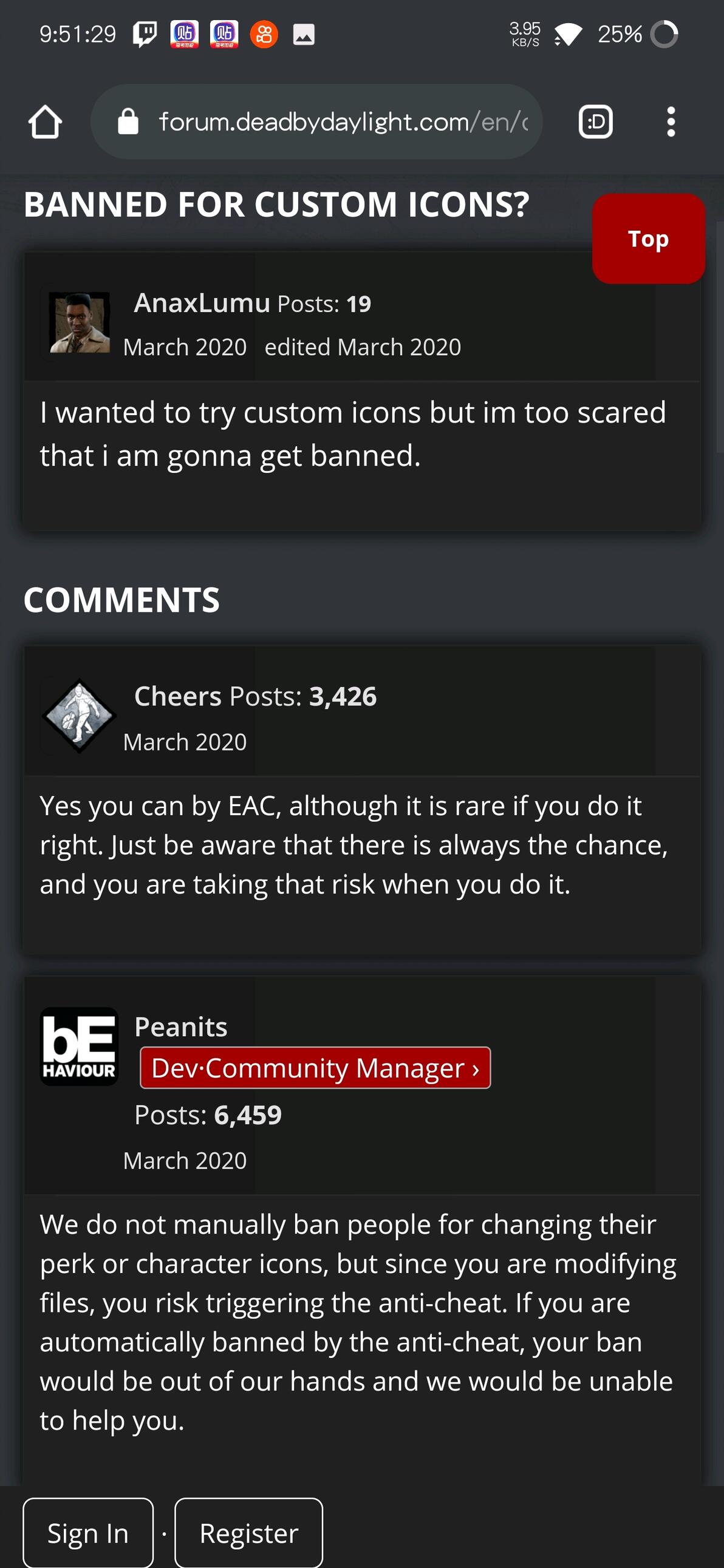724x1568 pixels.
Task: Click the forum URL address bar
Action: (316, 122)
